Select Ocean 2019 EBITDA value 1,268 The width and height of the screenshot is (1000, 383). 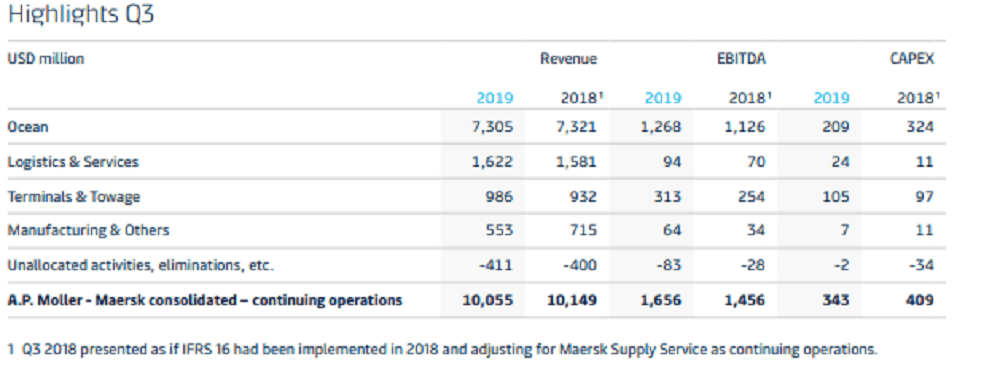click(x=661, y=127)
